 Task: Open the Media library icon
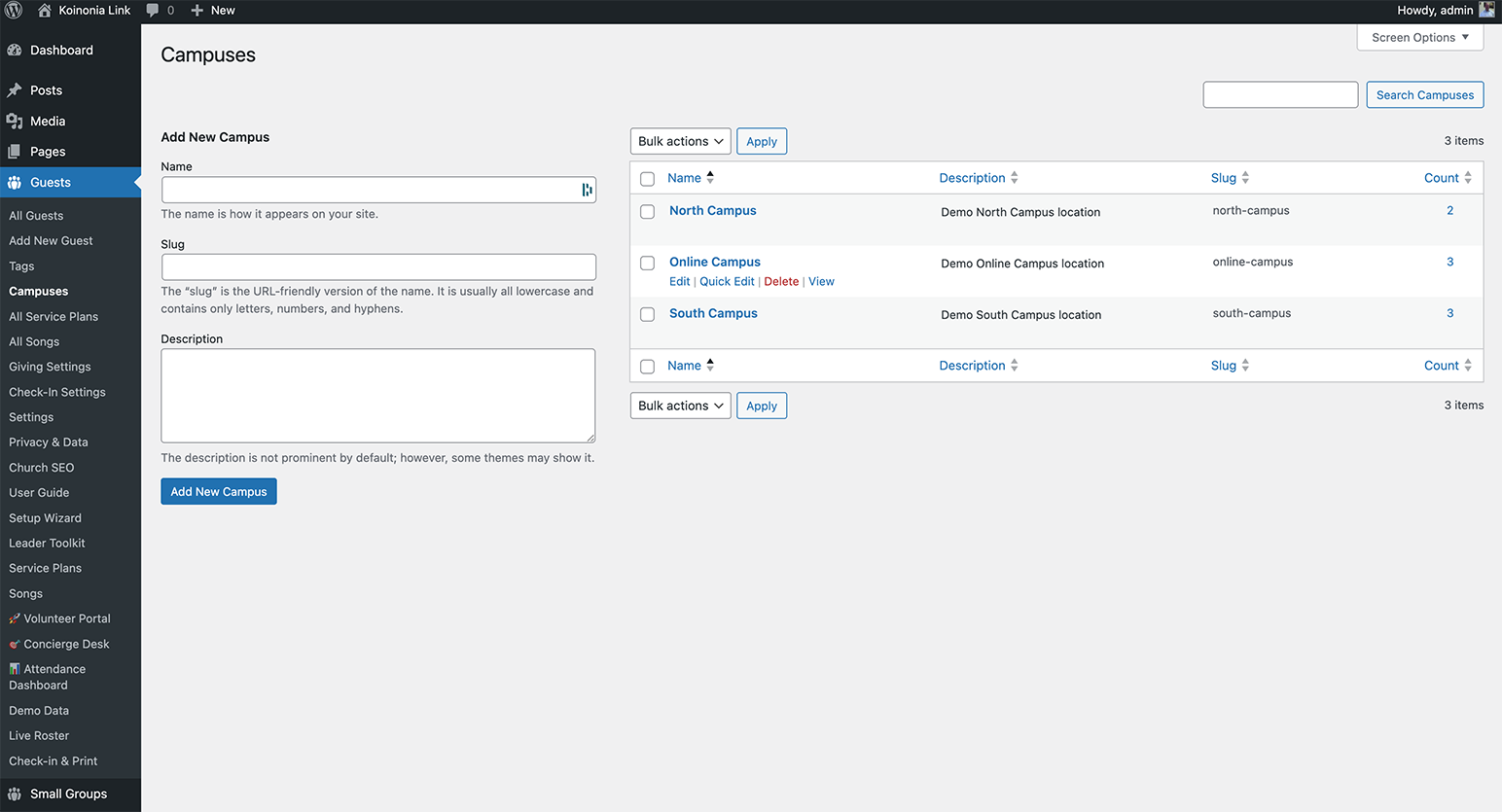click(15, 122)
